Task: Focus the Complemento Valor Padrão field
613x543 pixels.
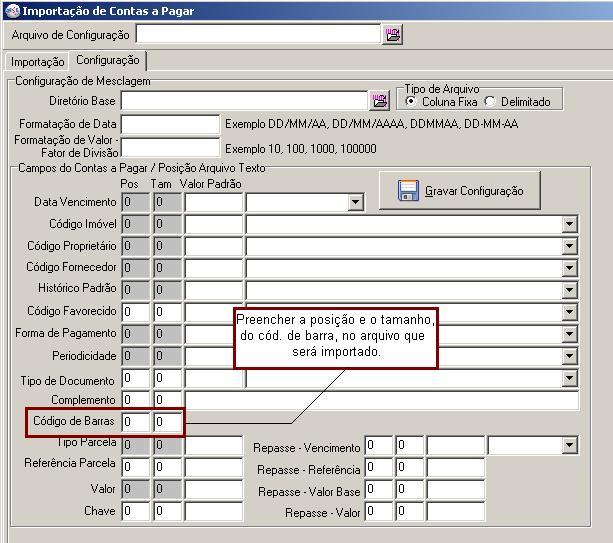Action: 382,401
